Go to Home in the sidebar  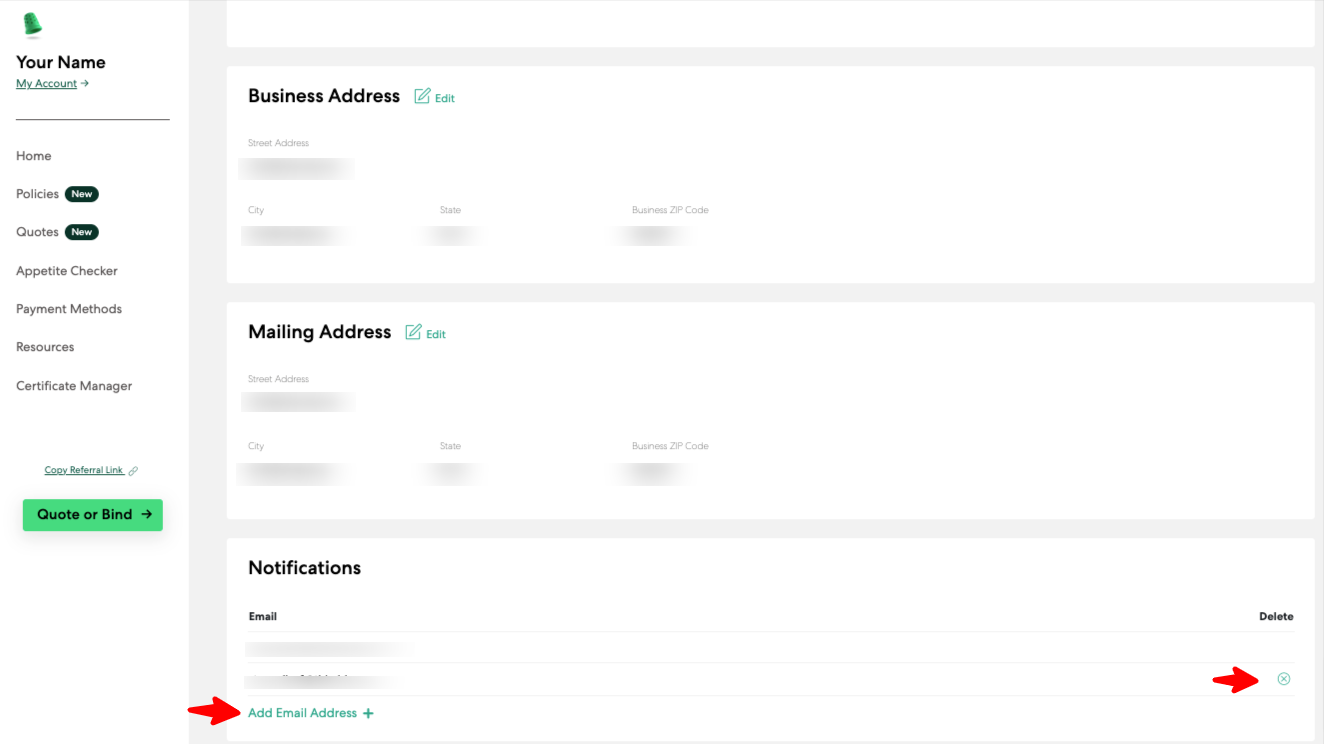pyautogui.click(x=34, y=156)
